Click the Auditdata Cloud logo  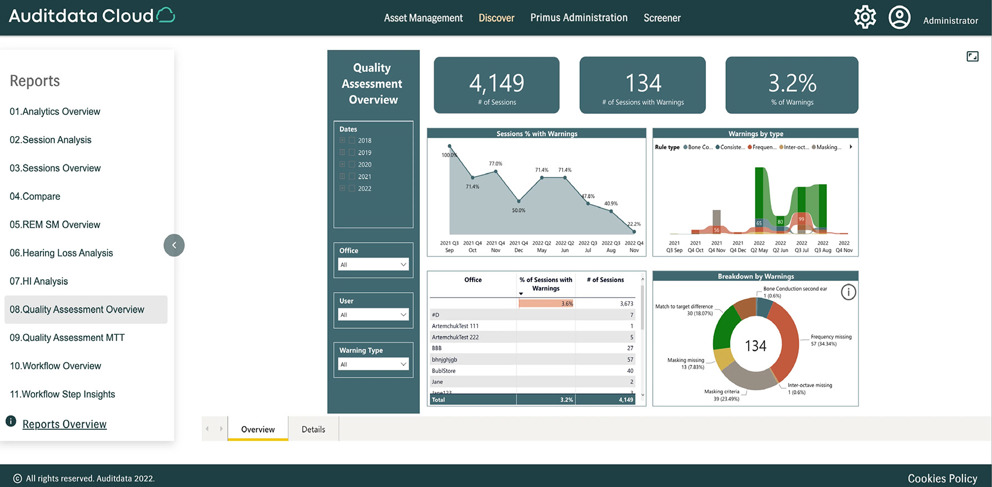point(92,16)
